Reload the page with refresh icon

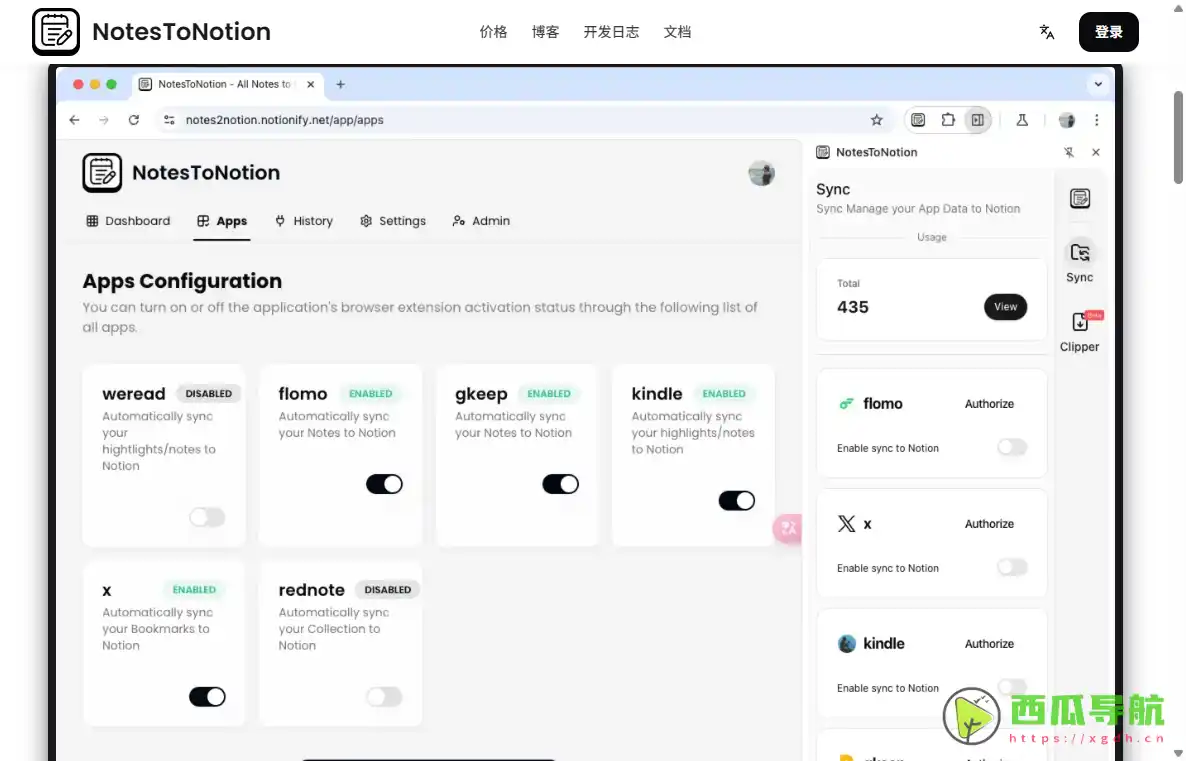click(x=134, y=120)
